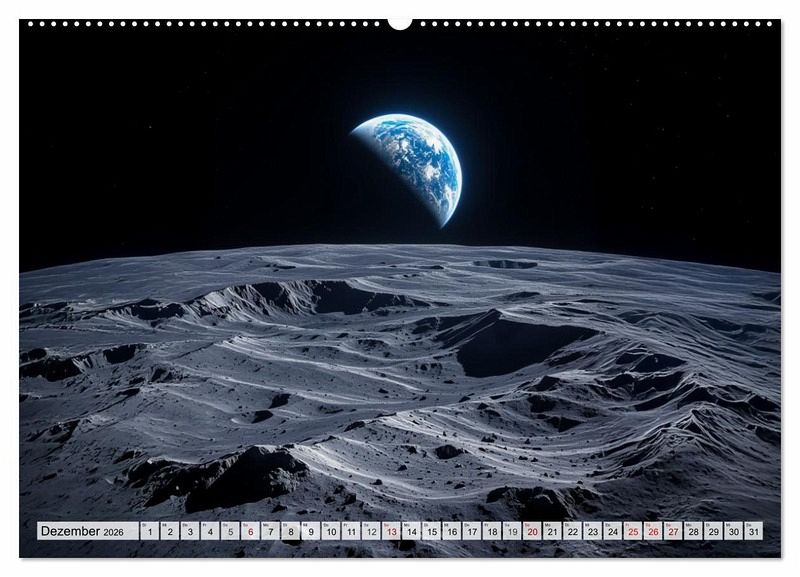Pick day 9 in the date row
Image resolution: width=800 pixels, height=577 pixels.
click(310, 532)
